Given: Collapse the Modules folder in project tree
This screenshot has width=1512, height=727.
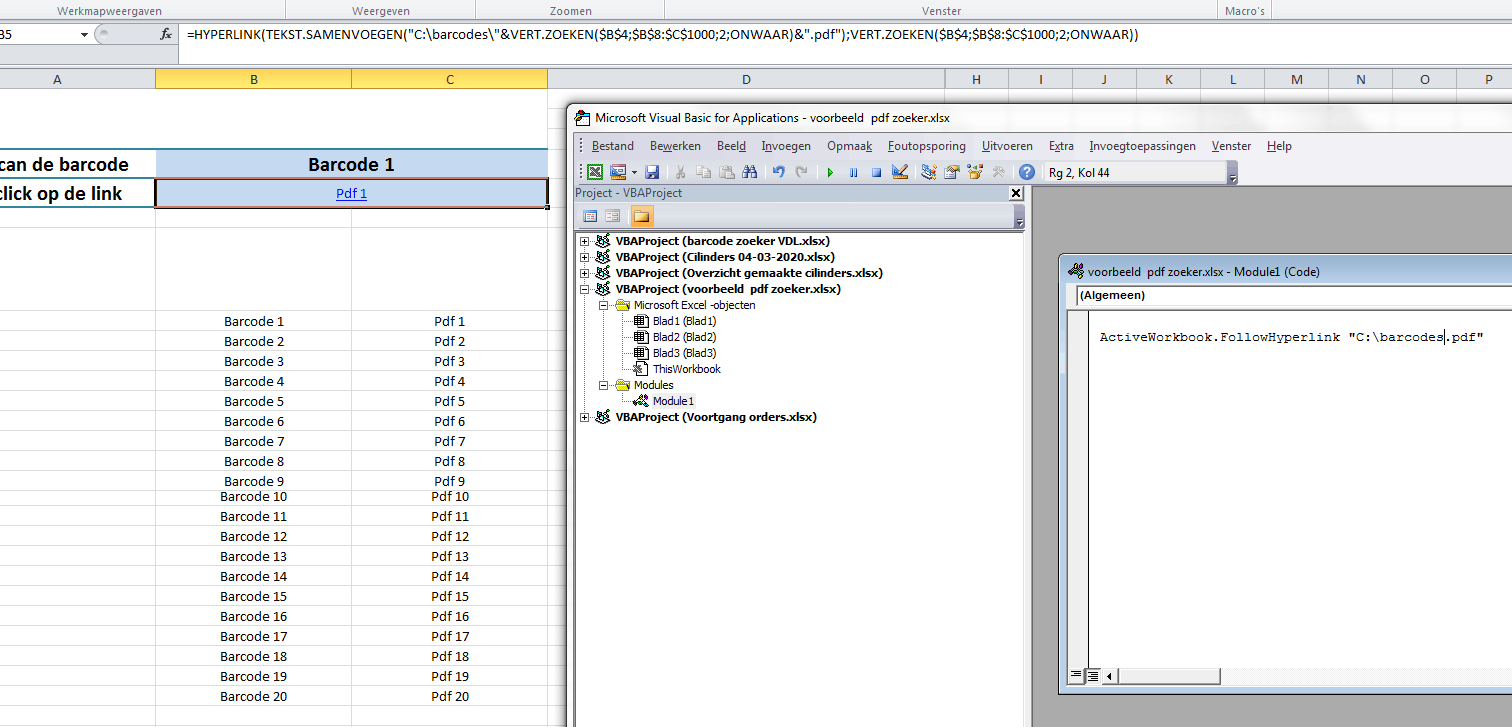Looking at the screenshot, I should [603, 385].
